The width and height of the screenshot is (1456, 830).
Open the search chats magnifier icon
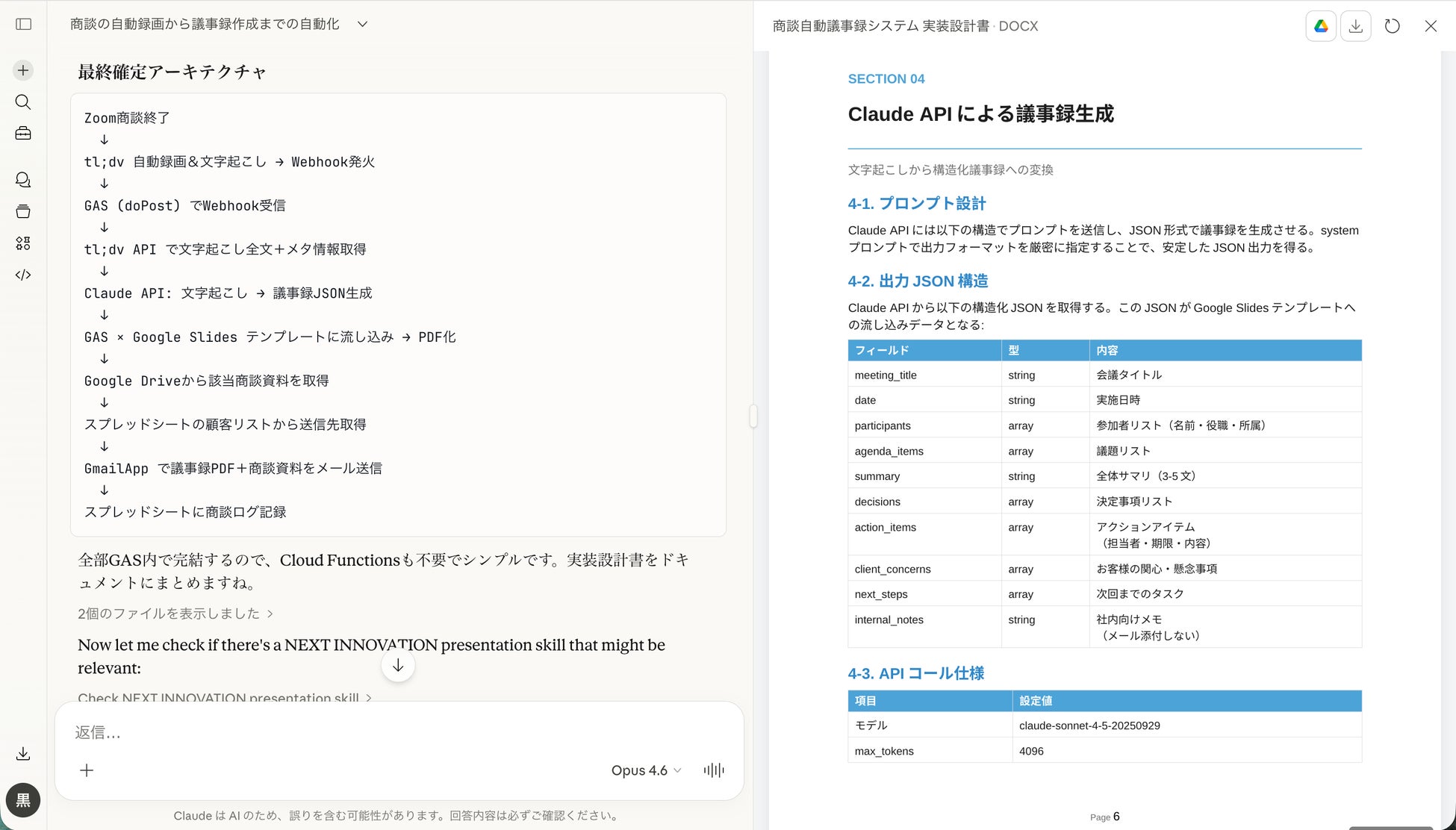pyautogui.click(x=23, y=102)
